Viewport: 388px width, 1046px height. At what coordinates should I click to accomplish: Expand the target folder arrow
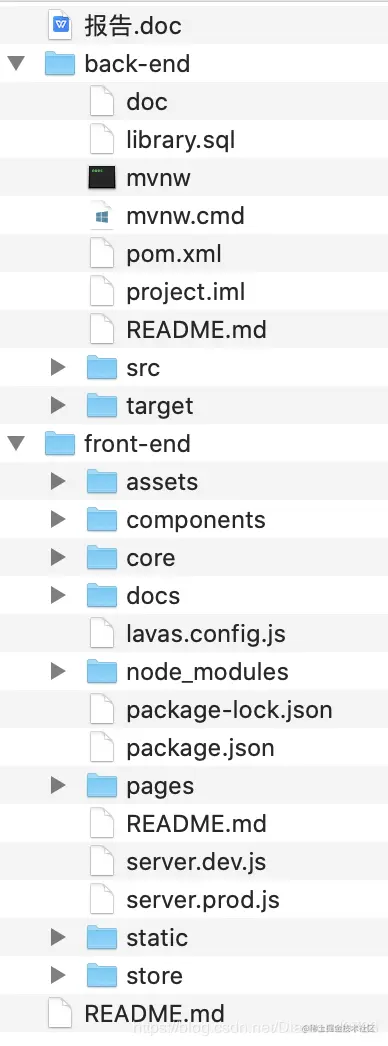tap(59, 406)
